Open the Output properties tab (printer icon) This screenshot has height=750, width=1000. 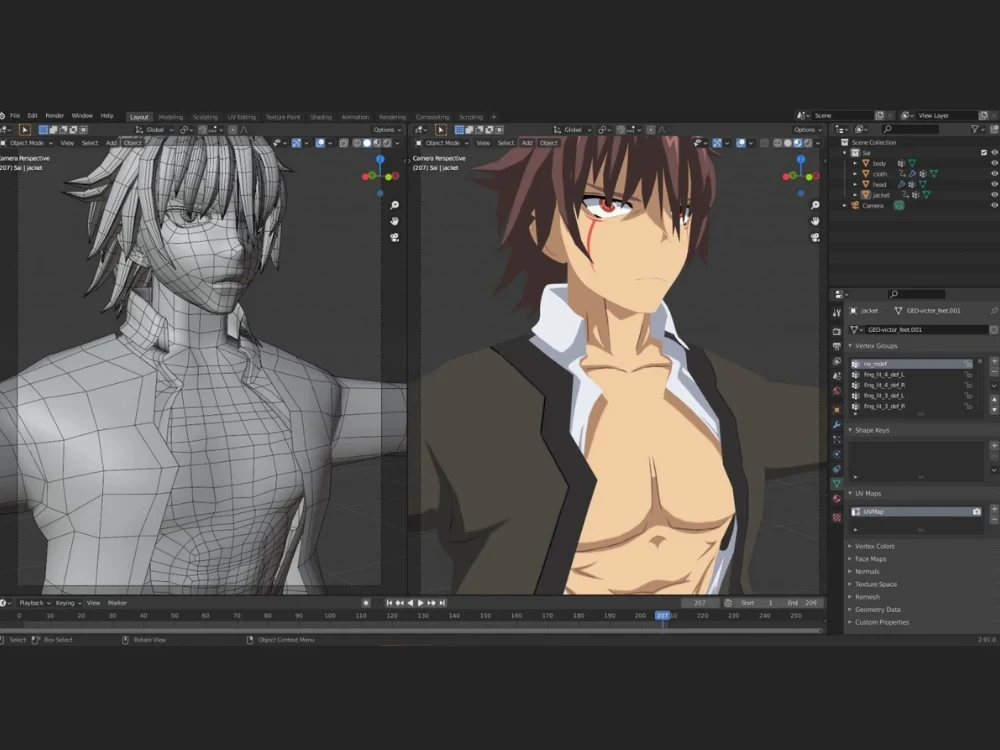coord(837,346)
